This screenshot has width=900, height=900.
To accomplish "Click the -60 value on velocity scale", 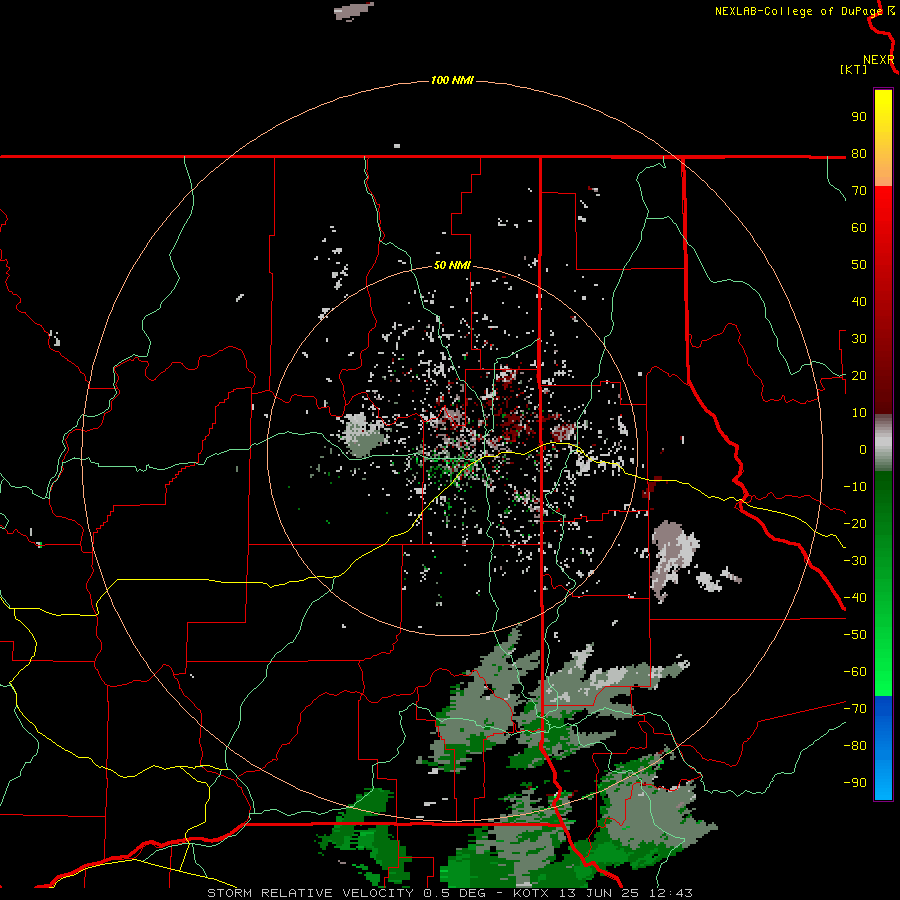I will [x=855, y=672].
